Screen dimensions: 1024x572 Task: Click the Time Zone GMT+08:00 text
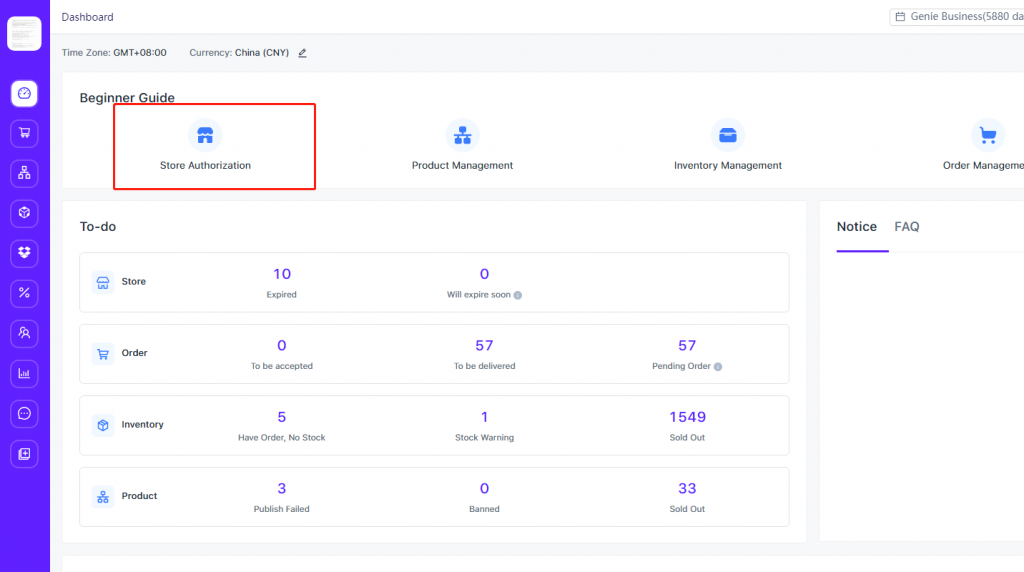tap(114, 52)
